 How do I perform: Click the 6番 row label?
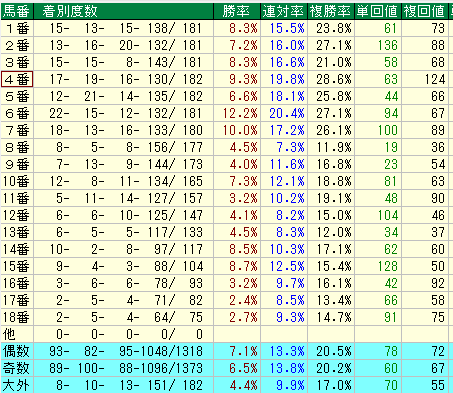[x=17, y=114]
